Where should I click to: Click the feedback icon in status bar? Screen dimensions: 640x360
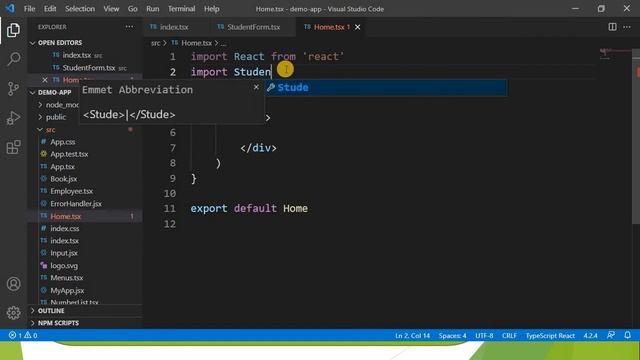[x=611, y=335]
